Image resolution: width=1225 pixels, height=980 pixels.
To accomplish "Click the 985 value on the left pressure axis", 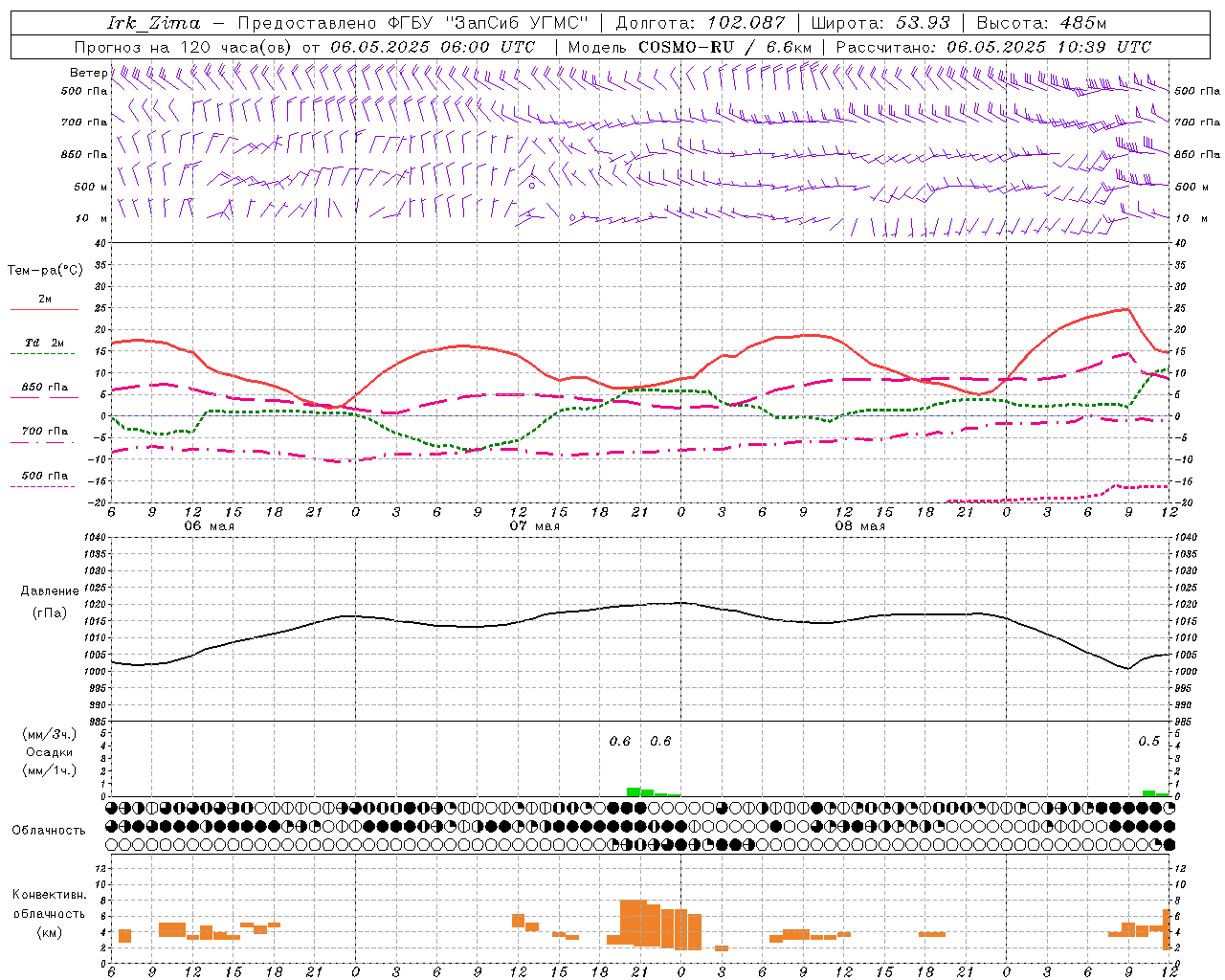I will pos(97,722).
